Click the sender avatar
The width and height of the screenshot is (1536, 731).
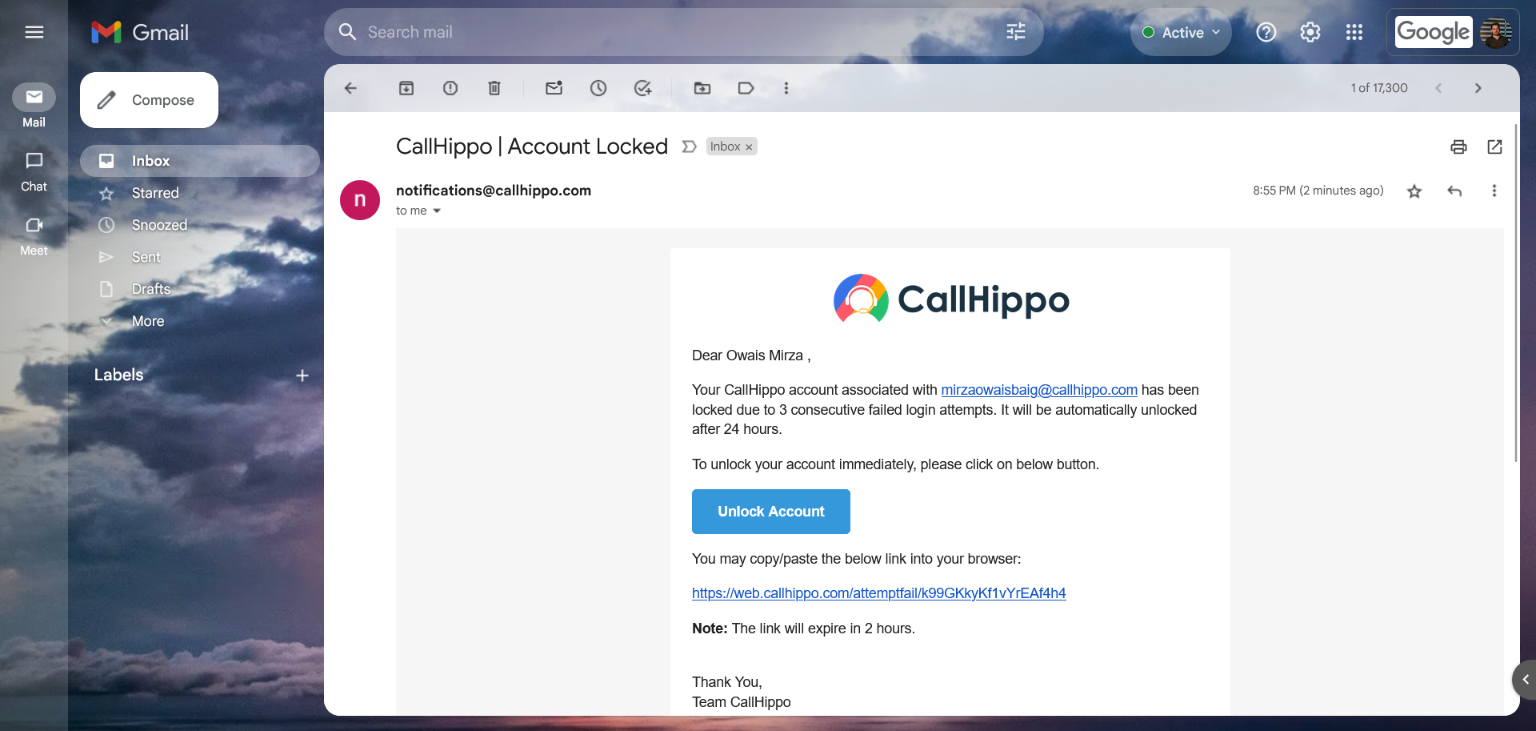(x=360, y=200)
